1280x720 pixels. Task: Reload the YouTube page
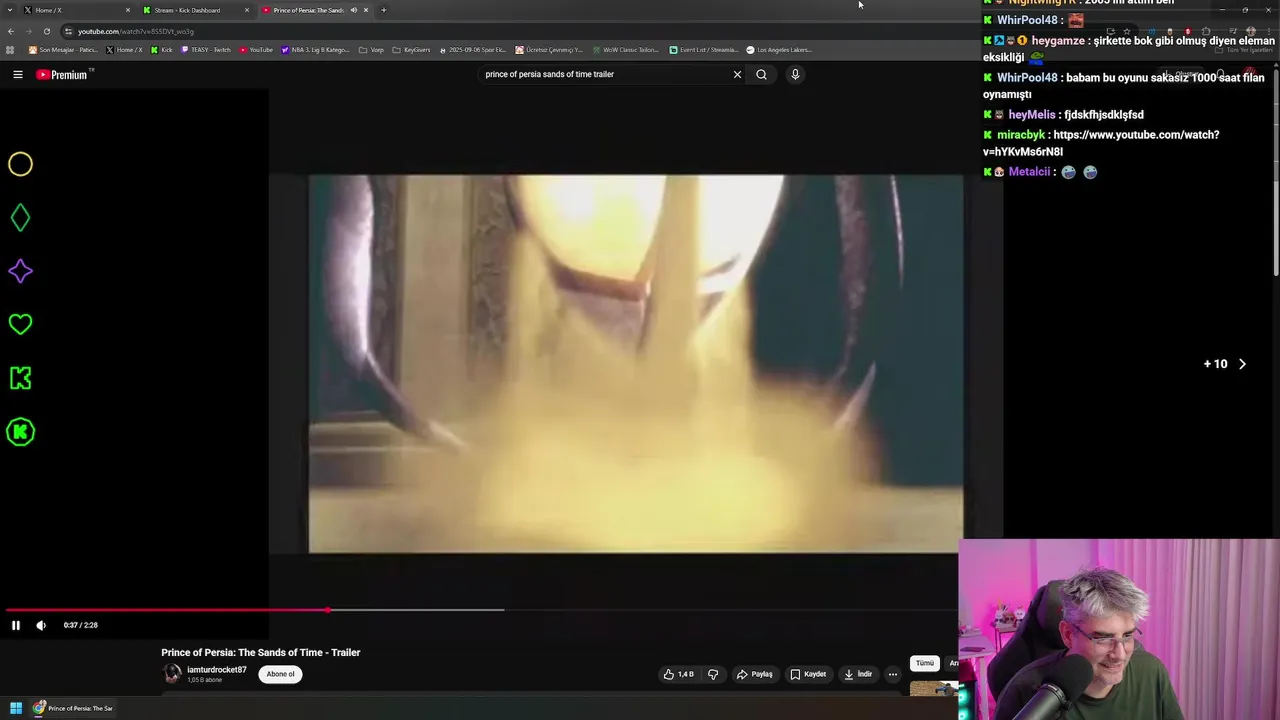(x=46, y=31)
